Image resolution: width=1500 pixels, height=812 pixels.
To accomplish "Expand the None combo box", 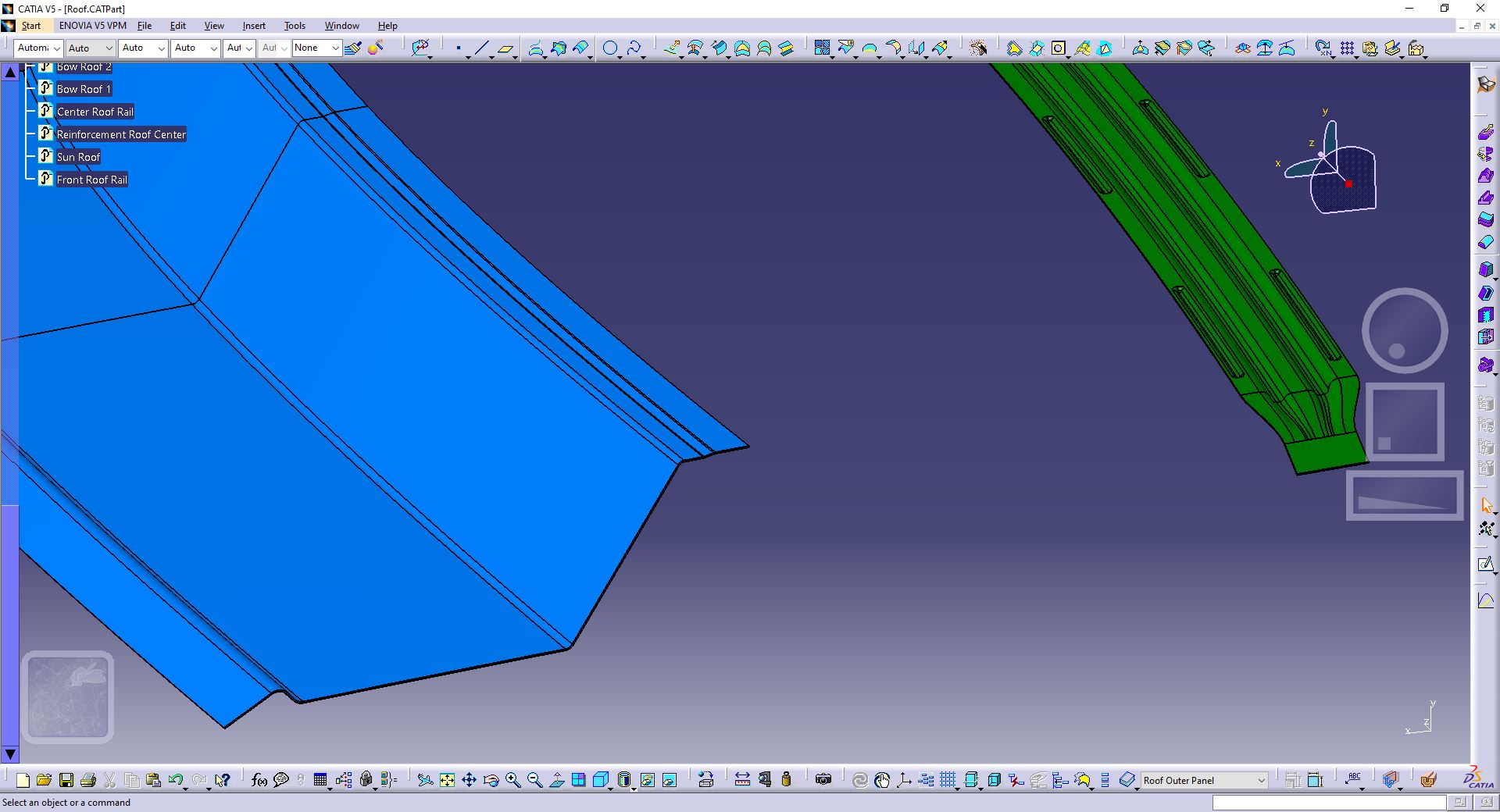I will pyautogui.click(x=316, y=48).
